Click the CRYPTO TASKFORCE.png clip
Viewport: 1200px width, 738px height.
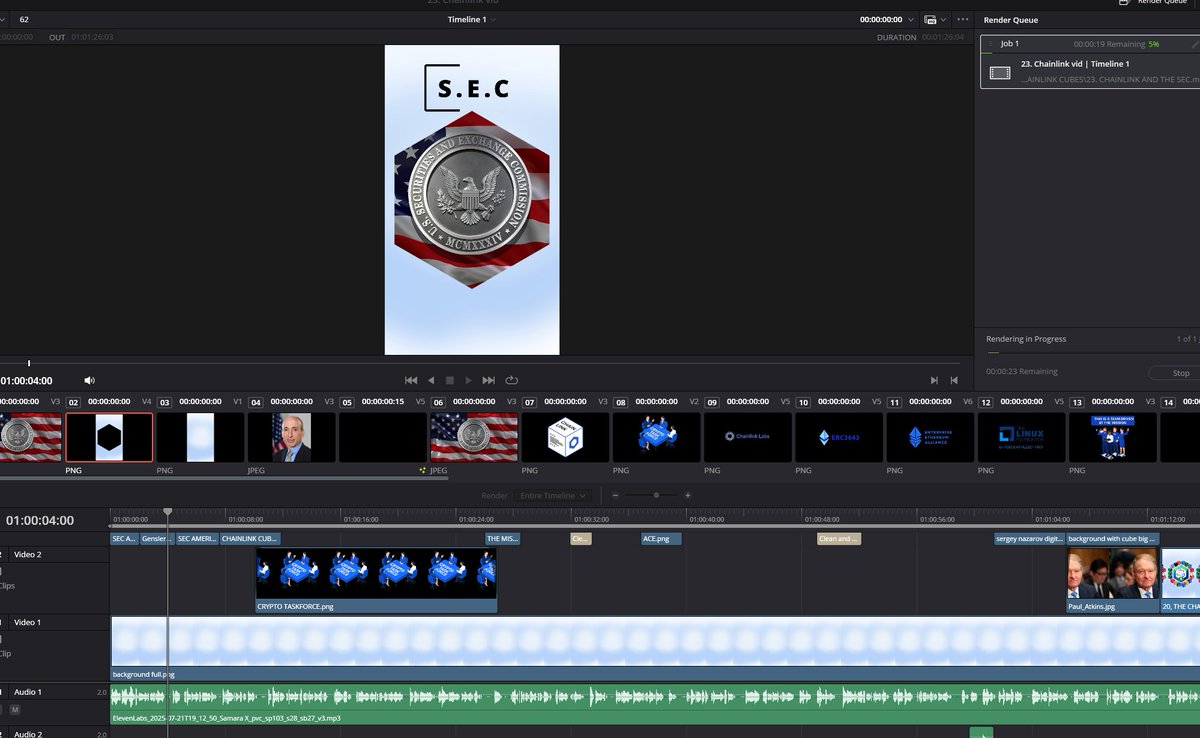click(x=376, y=580)
